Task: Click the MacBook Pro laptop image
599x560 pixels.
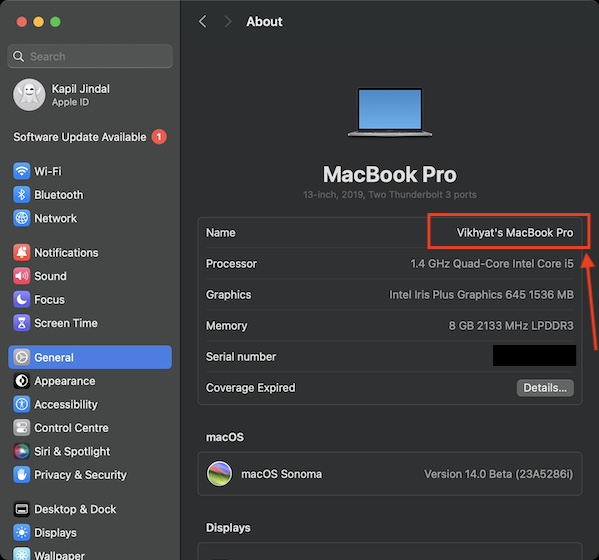Action: 390,112
